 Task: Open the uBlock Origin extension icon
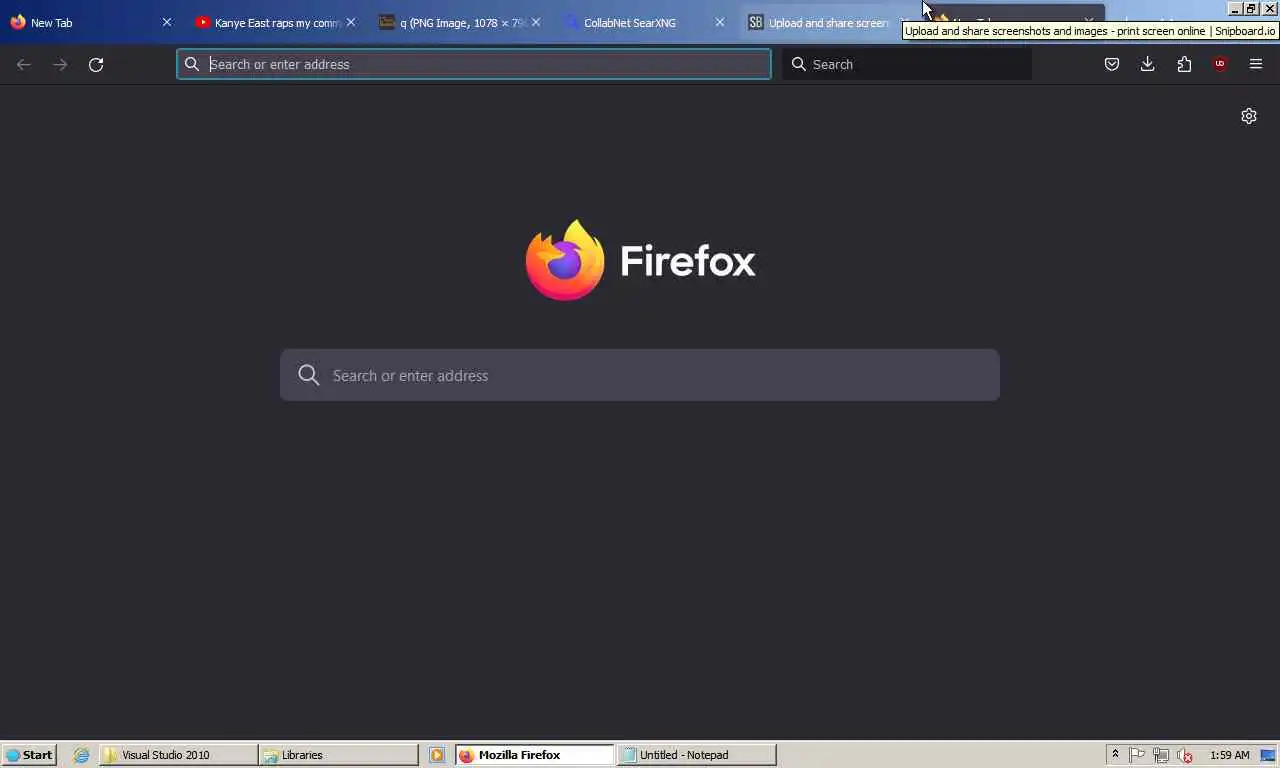[x=1220, y=64]
